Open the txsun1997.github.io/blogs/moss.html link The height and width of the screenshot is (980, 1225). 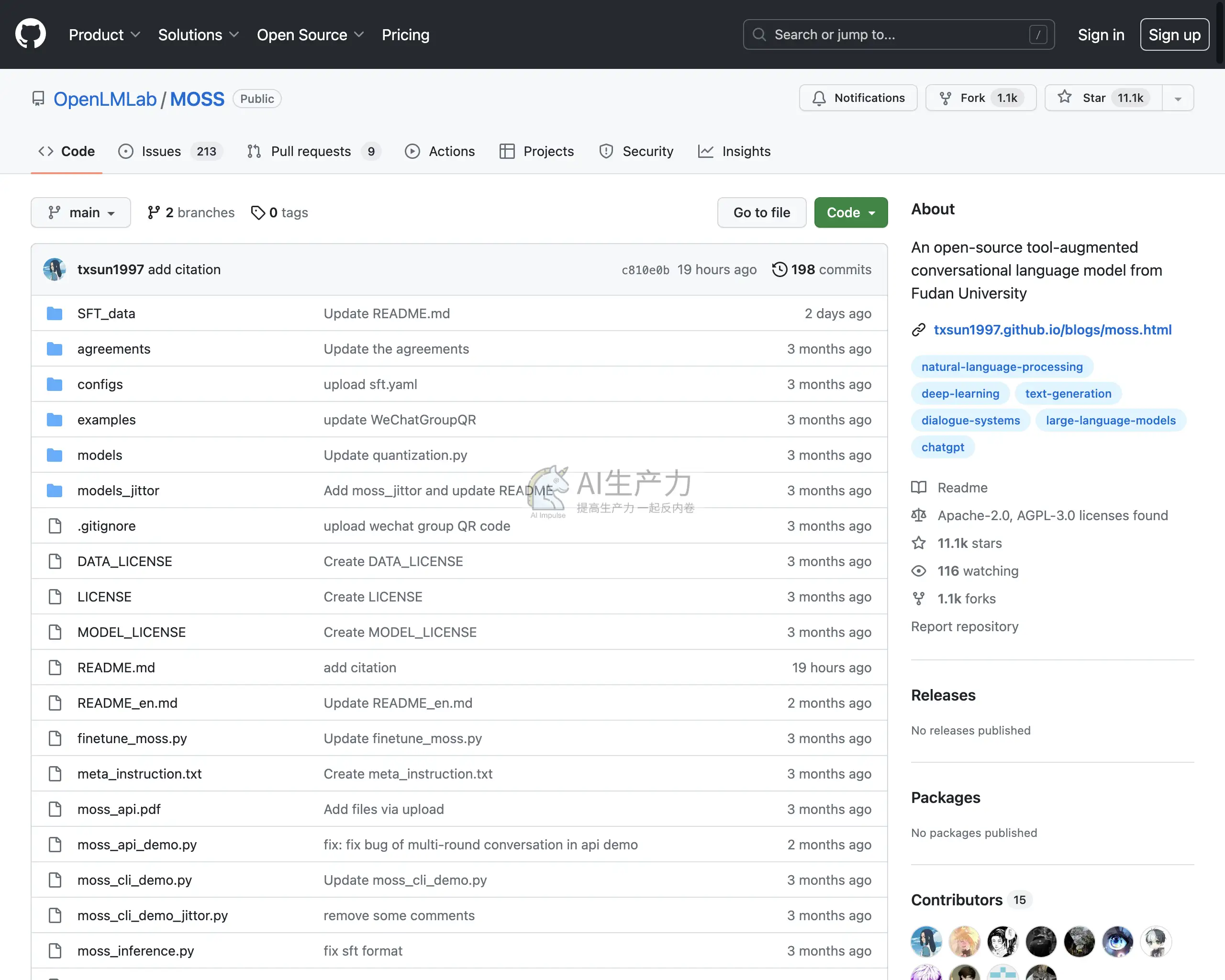coord(1052,330)
